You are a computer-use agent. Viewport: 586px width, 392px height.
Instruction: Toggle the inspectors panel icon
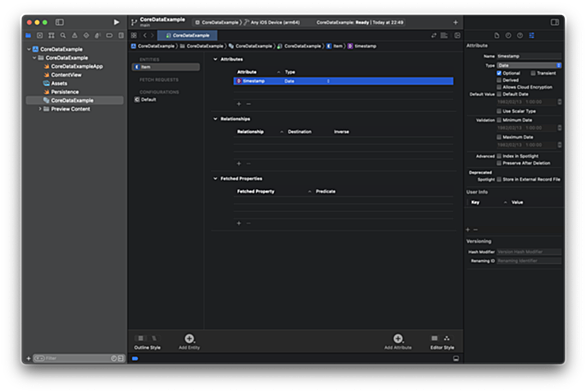(x=555, y=22)
